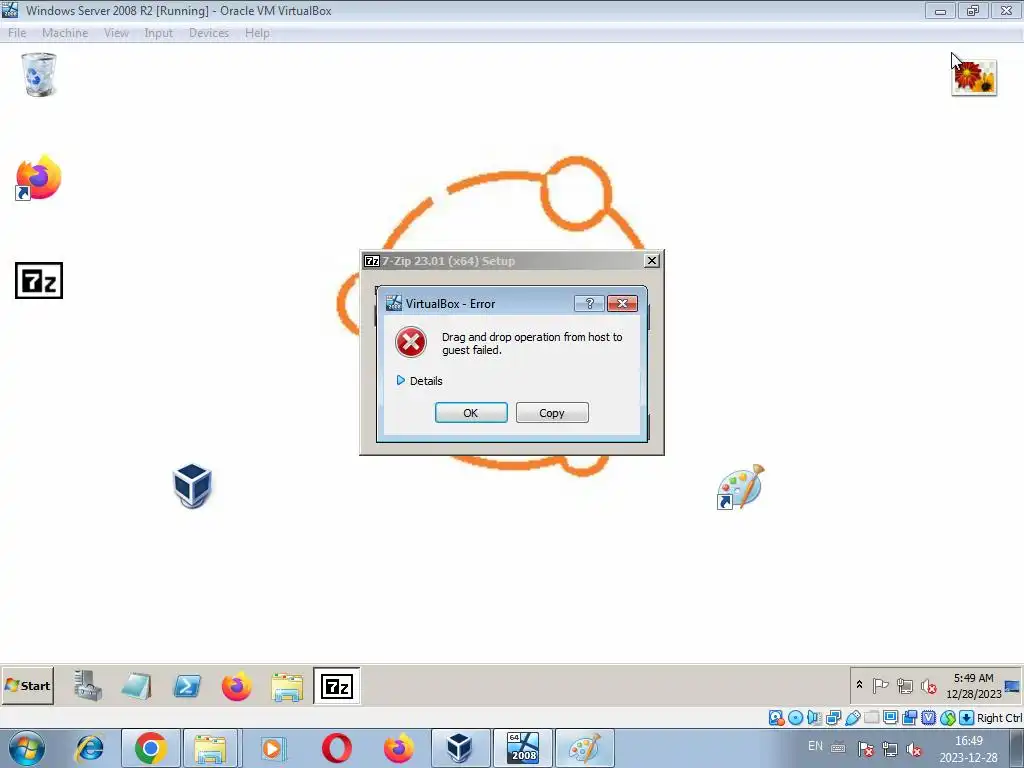Click VirtualBox shared folders indicator

pos(871,718)
